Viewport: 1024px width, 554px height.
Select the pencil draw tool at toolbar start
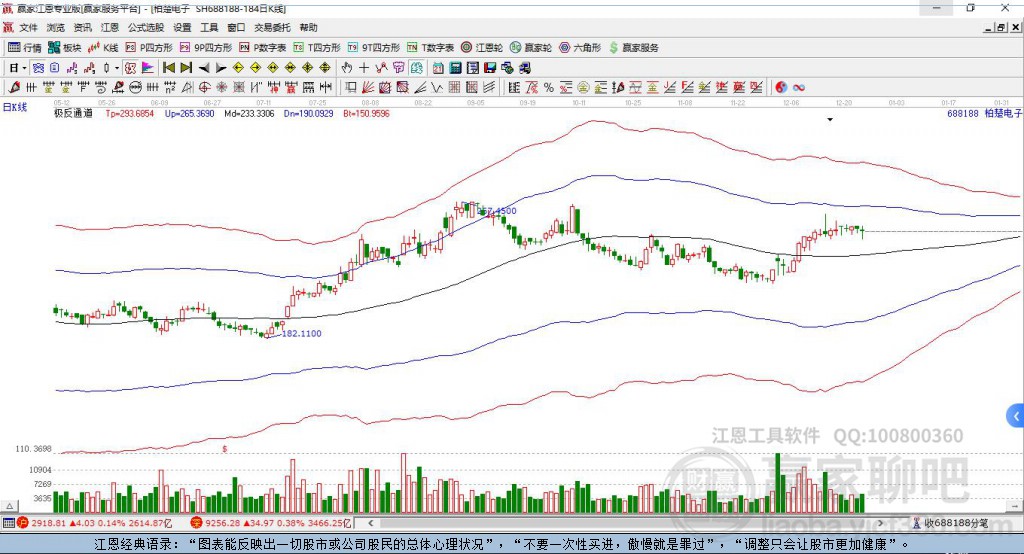pyautogui.click(x=14, y=88)
